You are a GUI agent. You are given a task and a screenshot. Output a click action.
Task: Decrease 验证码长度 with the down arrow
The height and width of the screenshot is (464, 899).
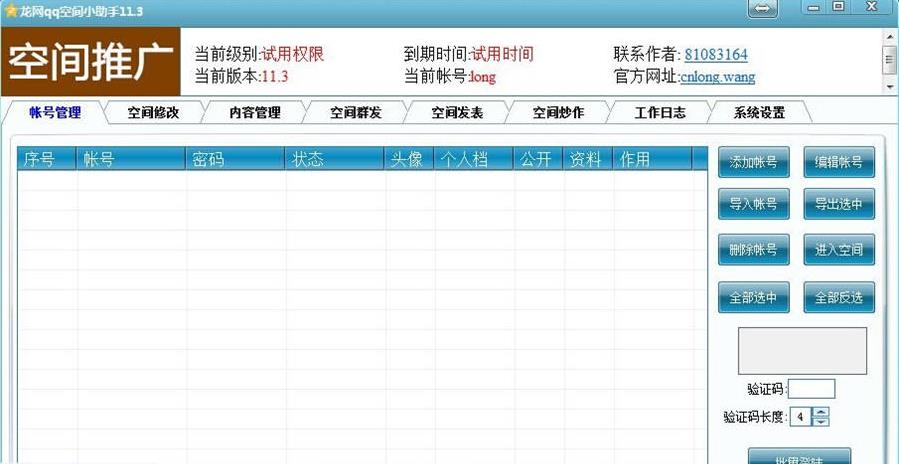pos(821,422)
